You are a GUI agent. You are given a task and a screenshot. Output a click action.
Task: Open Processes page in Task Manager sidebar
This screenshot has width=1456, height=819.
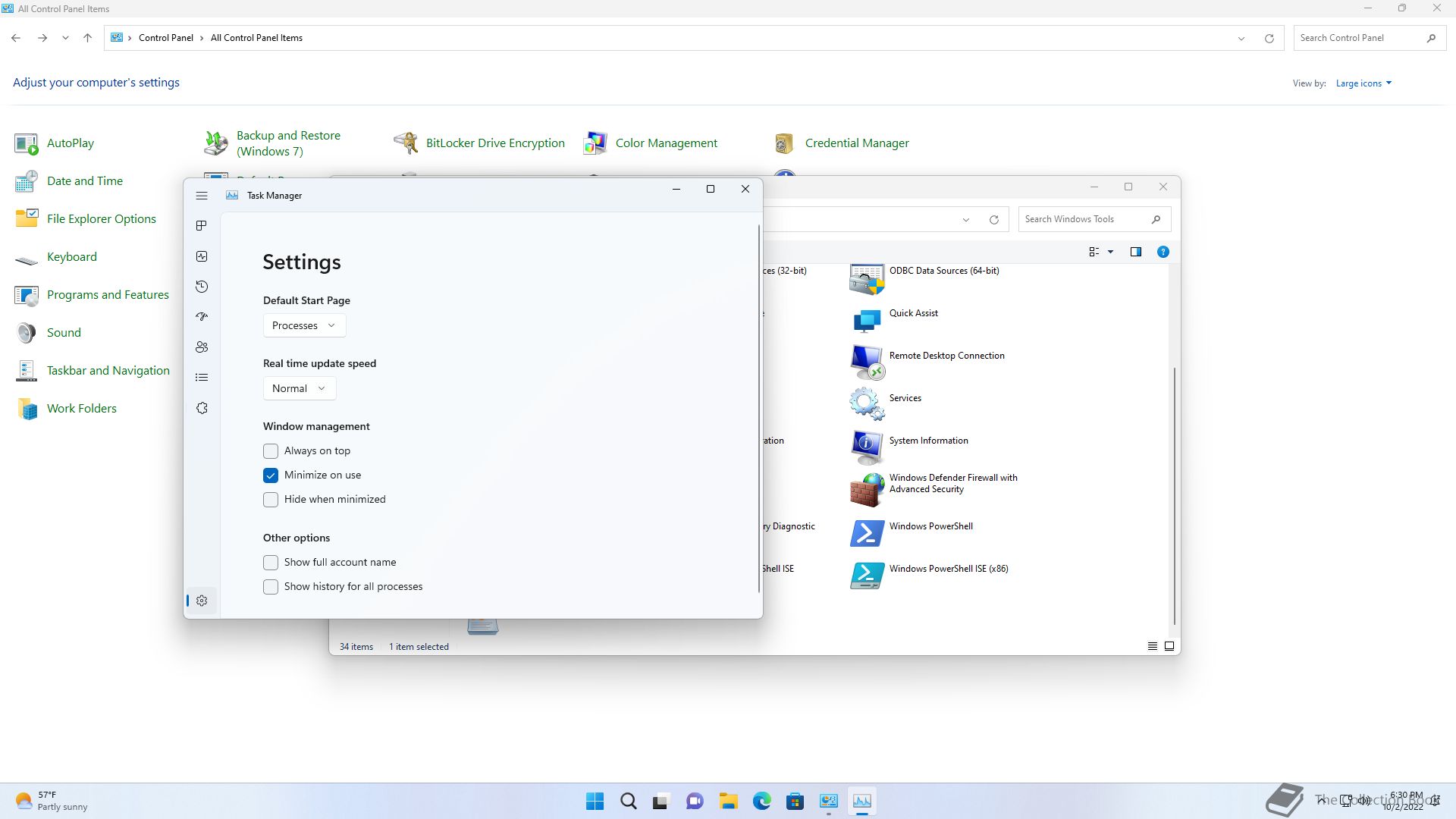[202, 226]
